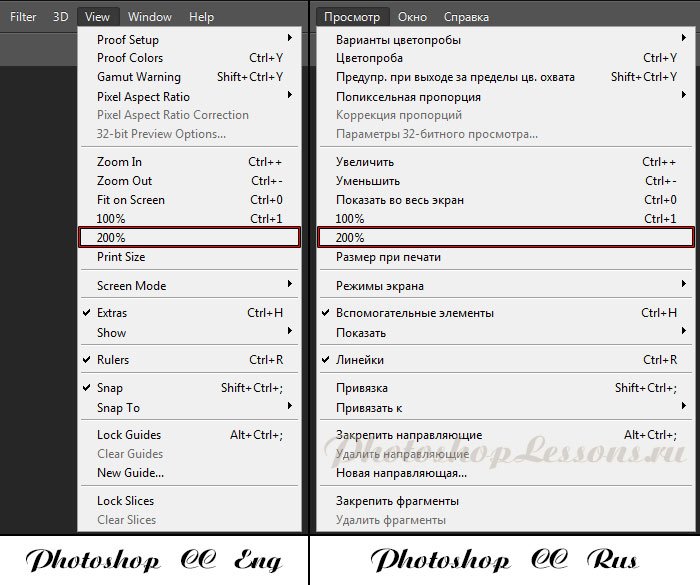The height and width of the screenshot is (585, 700).
Task: Open the Справка menu
Action: [x=466, y=17]
